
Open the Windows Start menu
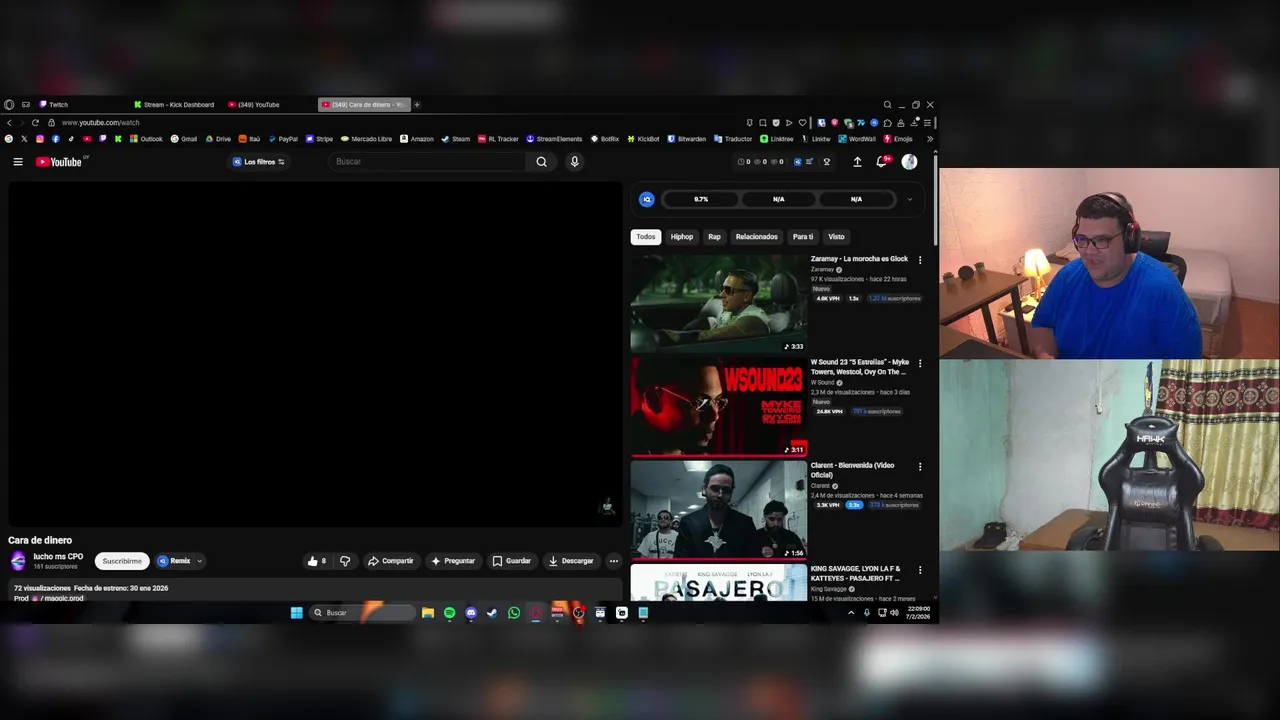[x=297, y=613]
